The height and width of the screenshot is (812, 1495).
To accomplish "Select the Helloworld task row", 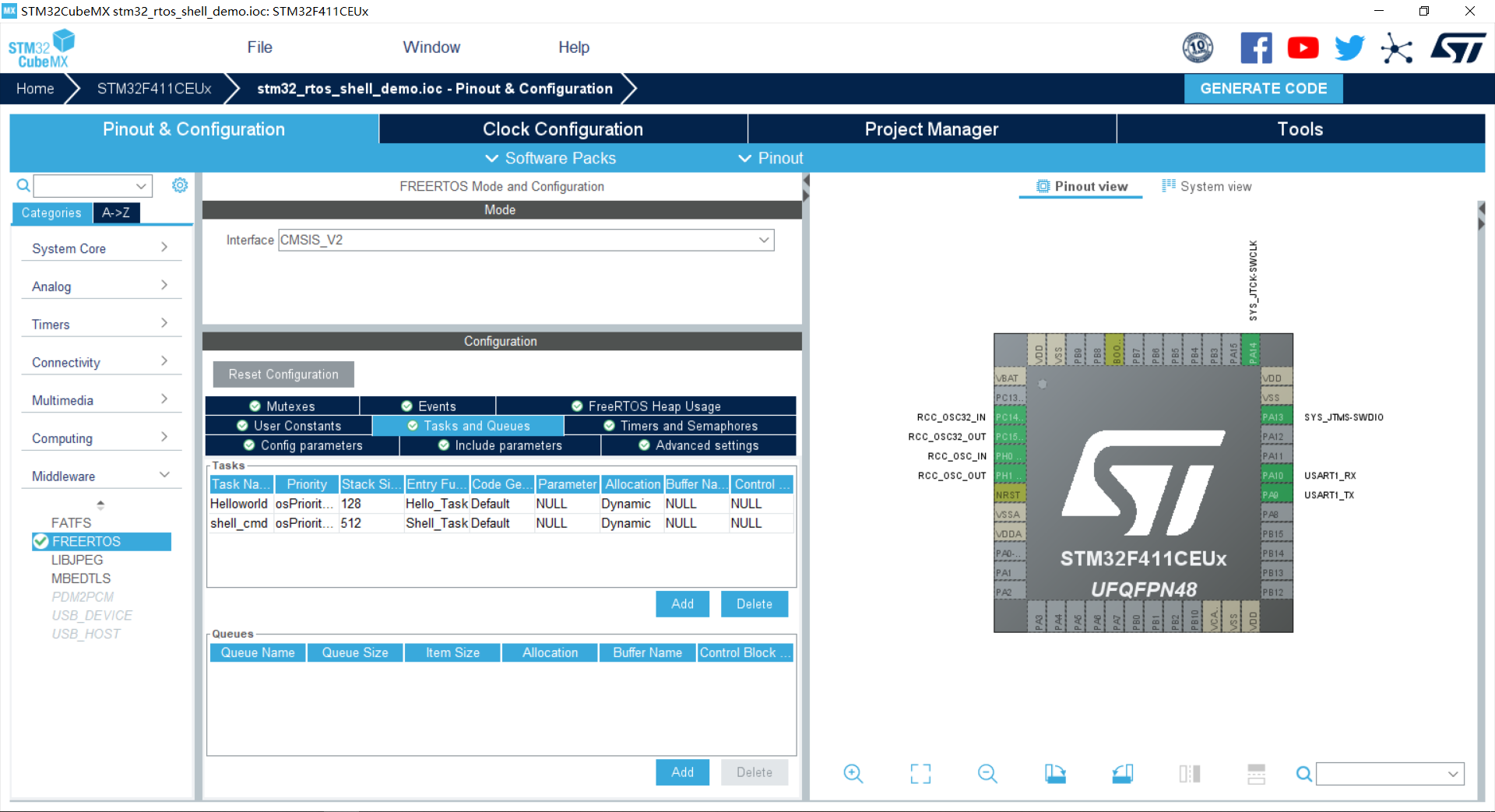I will pyautogui.click(x=501, y=504).
